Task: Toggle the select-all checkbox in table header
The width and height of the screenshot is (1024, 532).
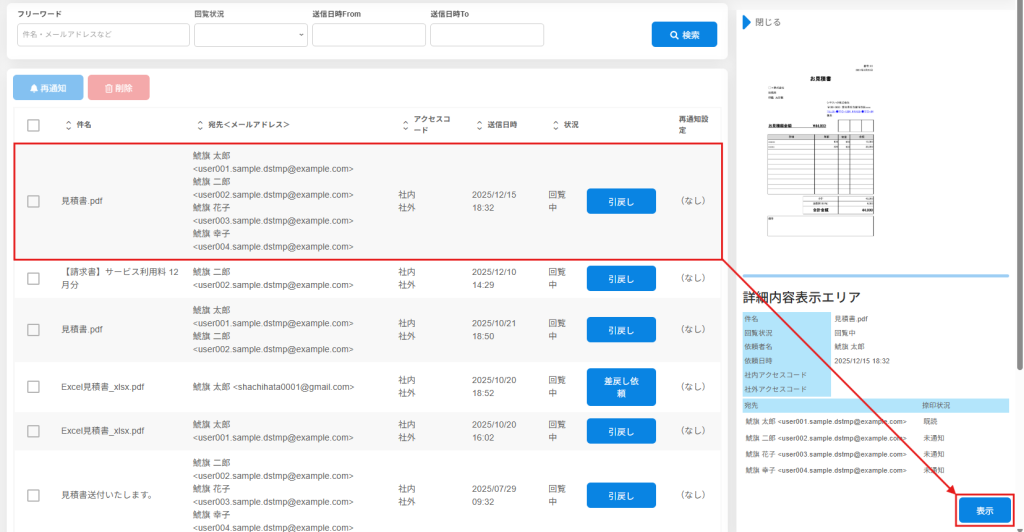Action: (x=34, y=125)
